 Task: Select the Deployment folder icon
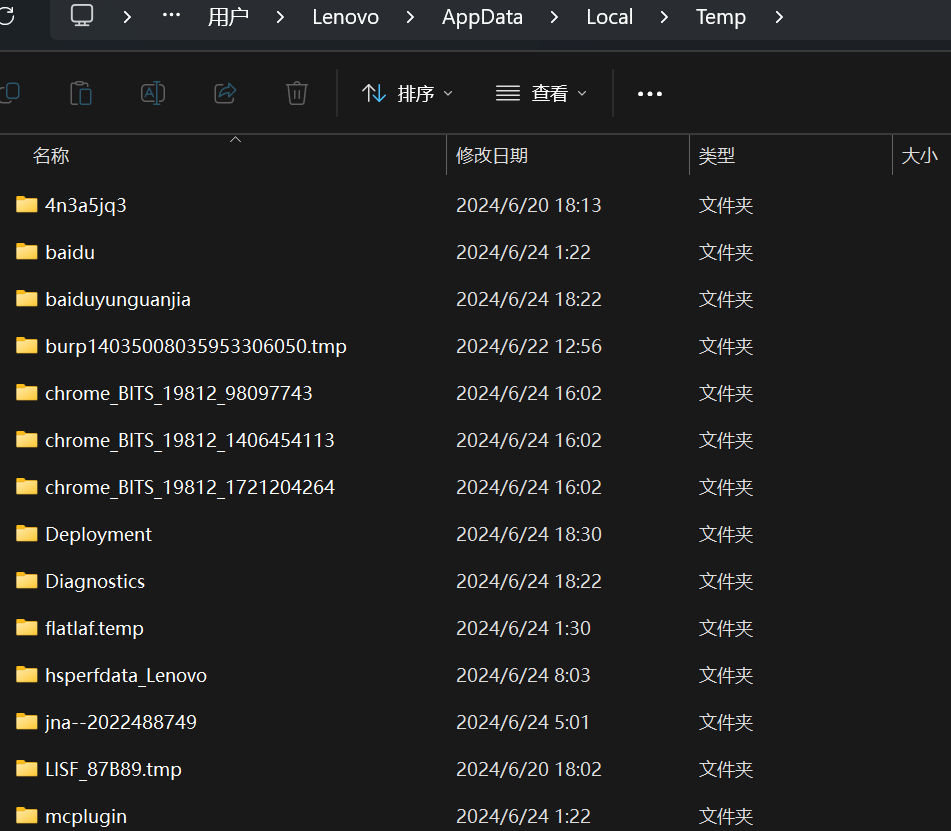[x=27, y=534]
